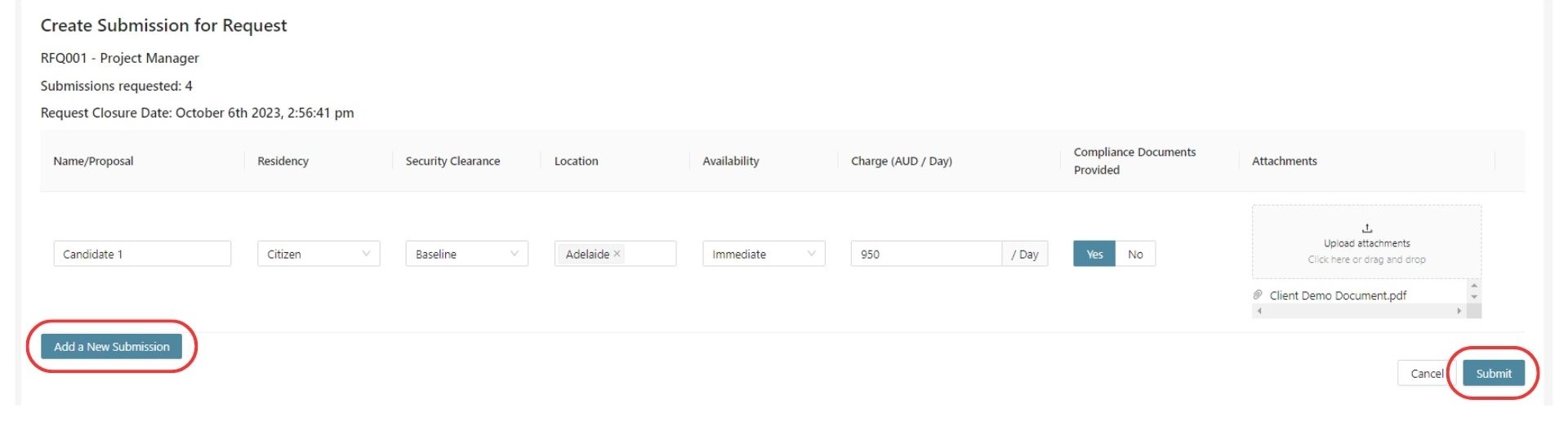
Task: Click the paperclip icon beside Client Demo Document.pdf
Action: (1258, 295)
